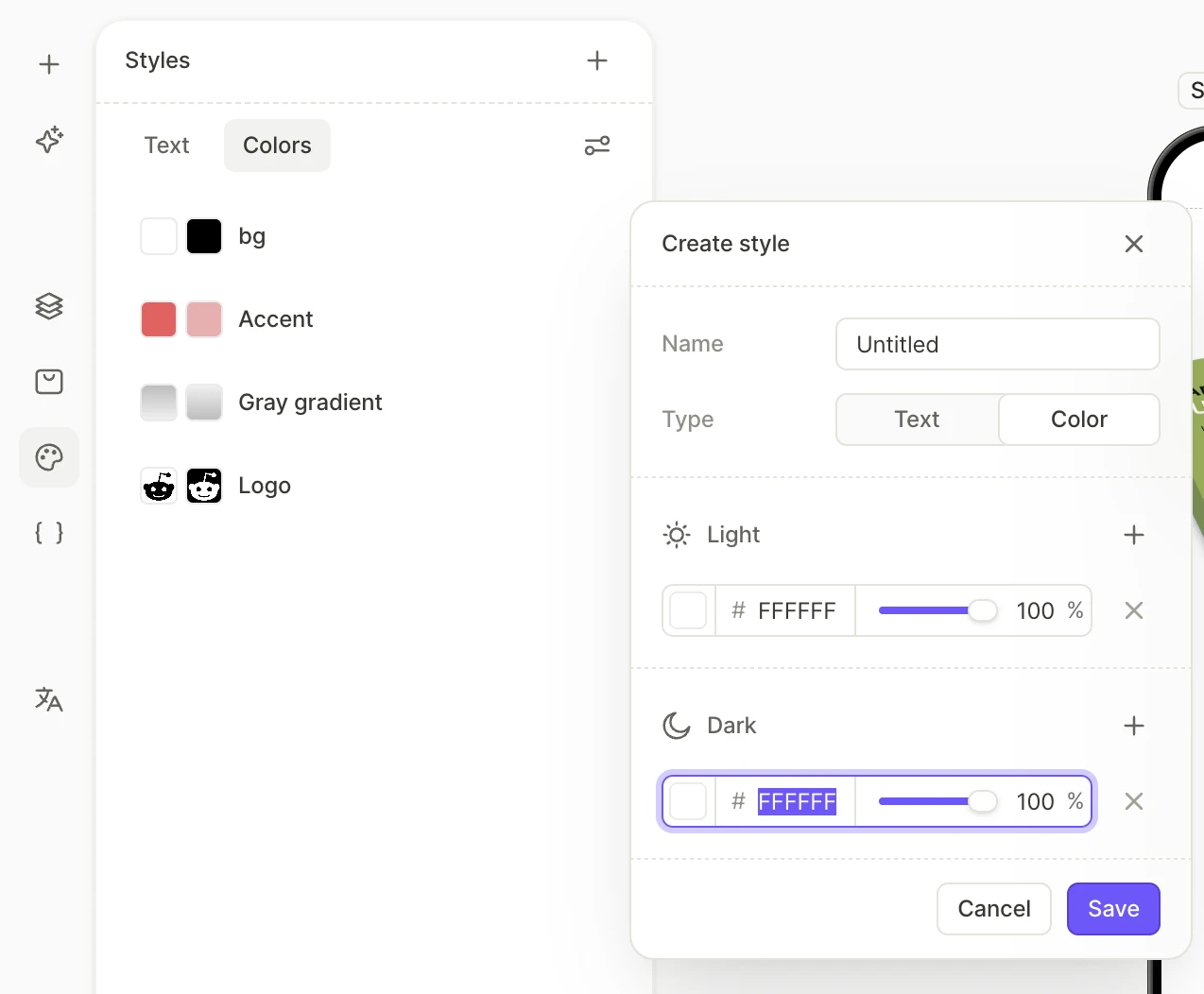1204x994 pixels.
Task: Set the style type to Text
Action: (917, 420)
